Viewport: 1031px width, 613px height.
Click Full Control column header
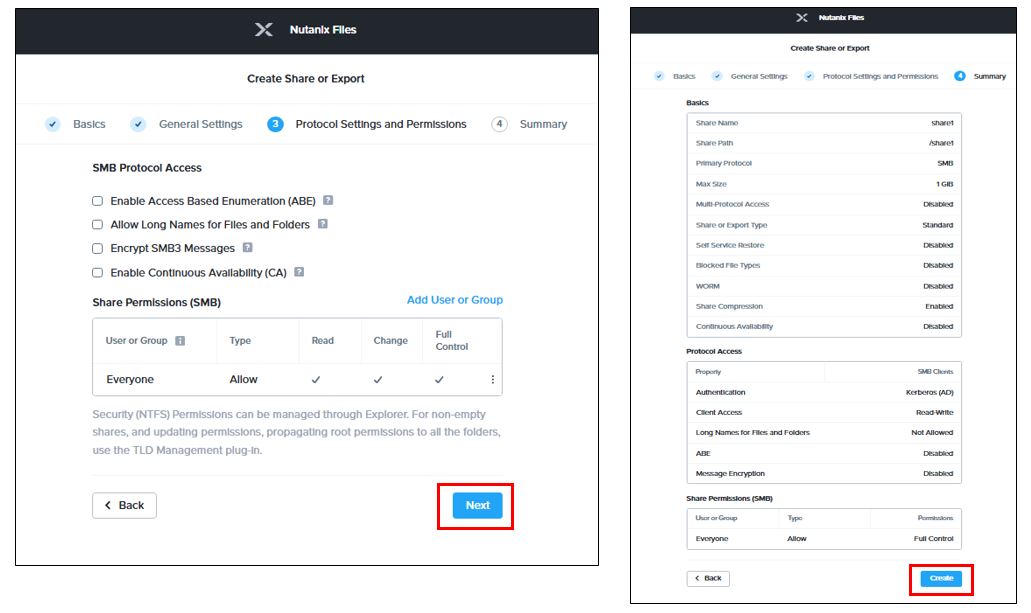[452, 341]
